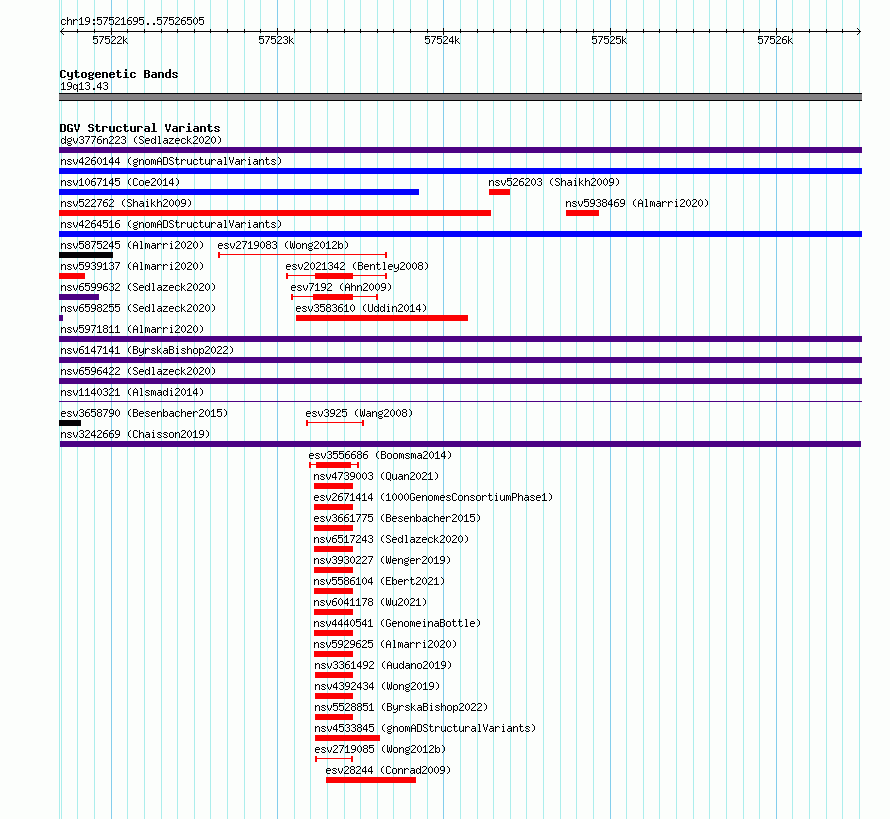Screen dimensions: 890x819
Task: Open esv2021342 (Bentley2008) label
Action: coord(357,266)
